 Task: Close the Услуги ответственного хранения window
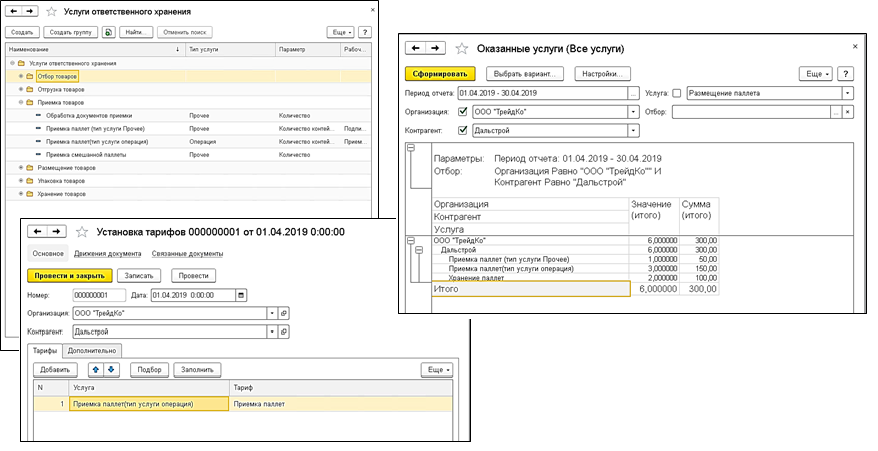(373, 10)
